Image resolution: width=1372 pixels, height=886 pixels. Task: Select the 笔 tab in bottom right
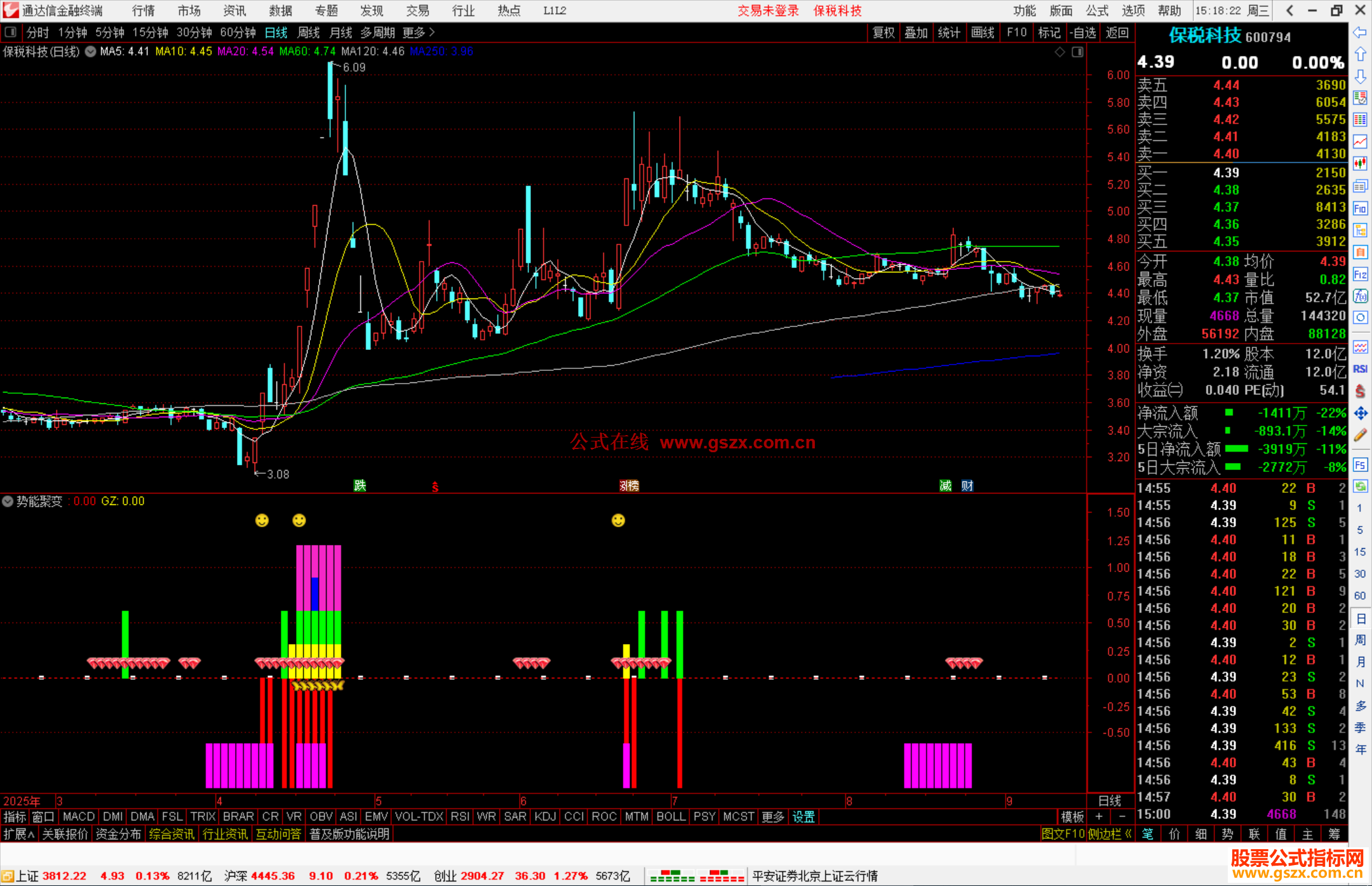(x=1148, y=834)
